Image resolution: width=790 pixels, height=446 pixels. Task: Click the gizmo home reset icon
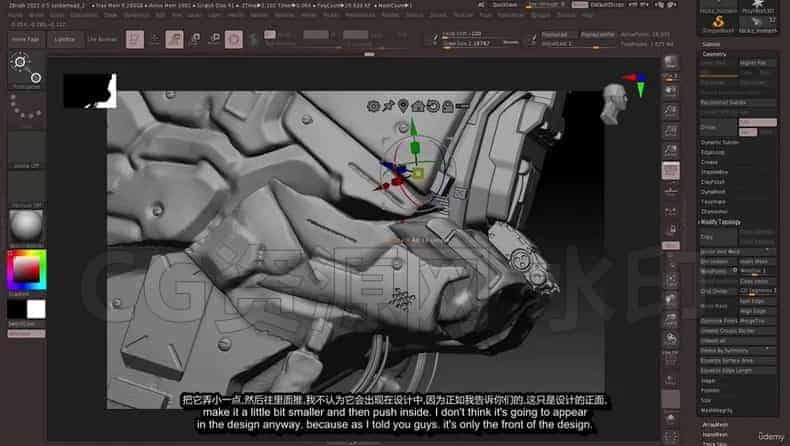[418, 106]
